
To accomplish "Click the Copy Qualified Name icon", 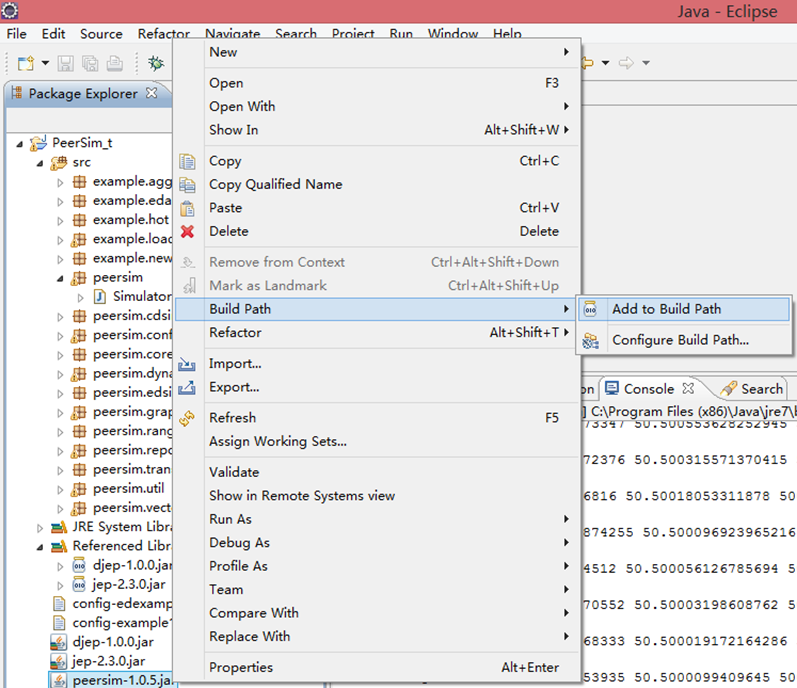I will click(187, 184).
